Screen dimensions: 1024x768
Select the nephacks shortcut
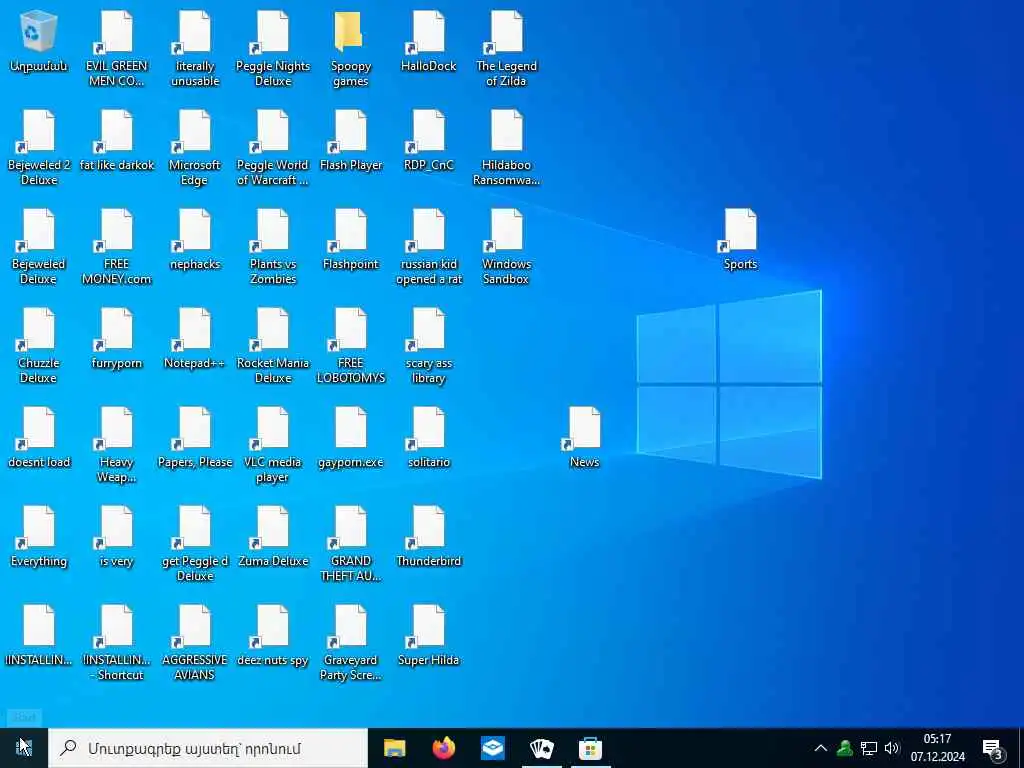pos(195,240)
